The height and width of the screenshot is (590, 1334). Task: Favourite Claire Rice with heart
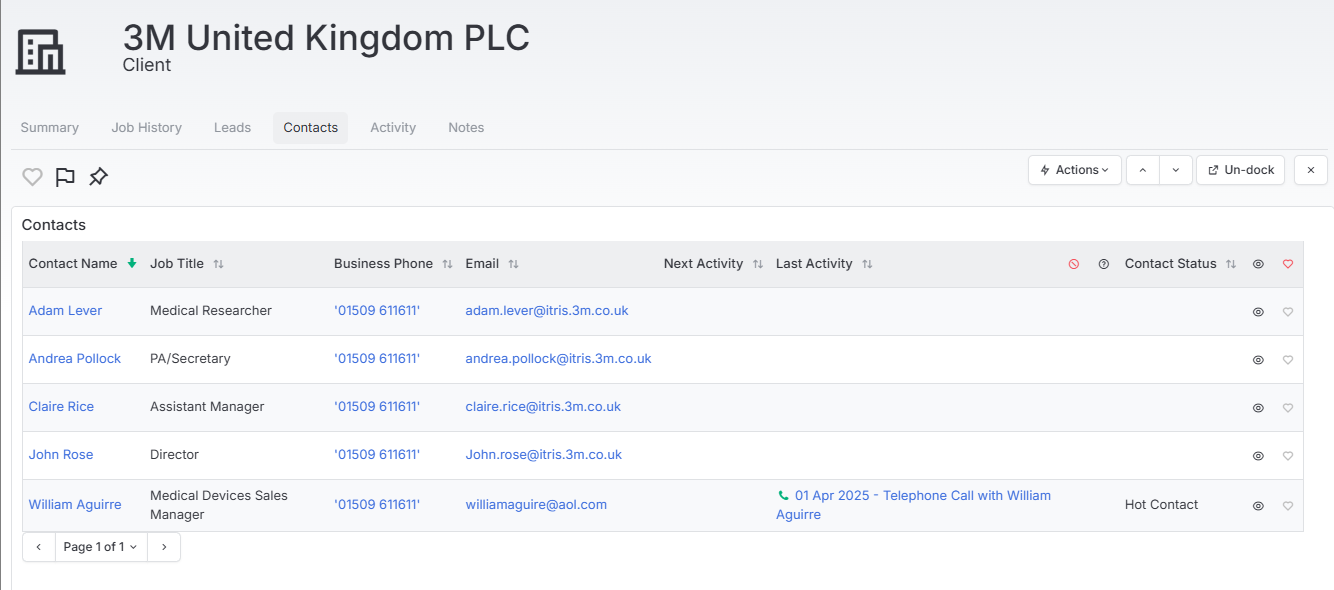pos(1288,408)
